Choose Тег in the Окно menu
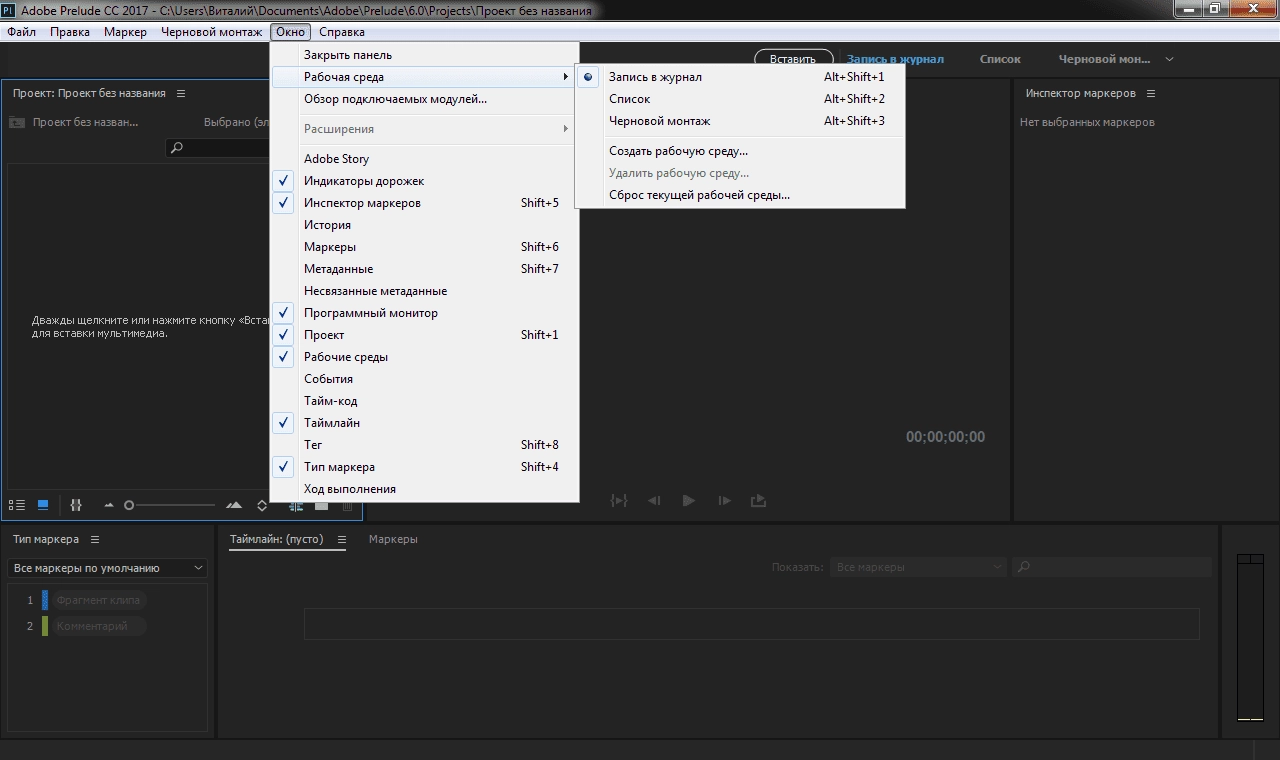 (424, 445)
